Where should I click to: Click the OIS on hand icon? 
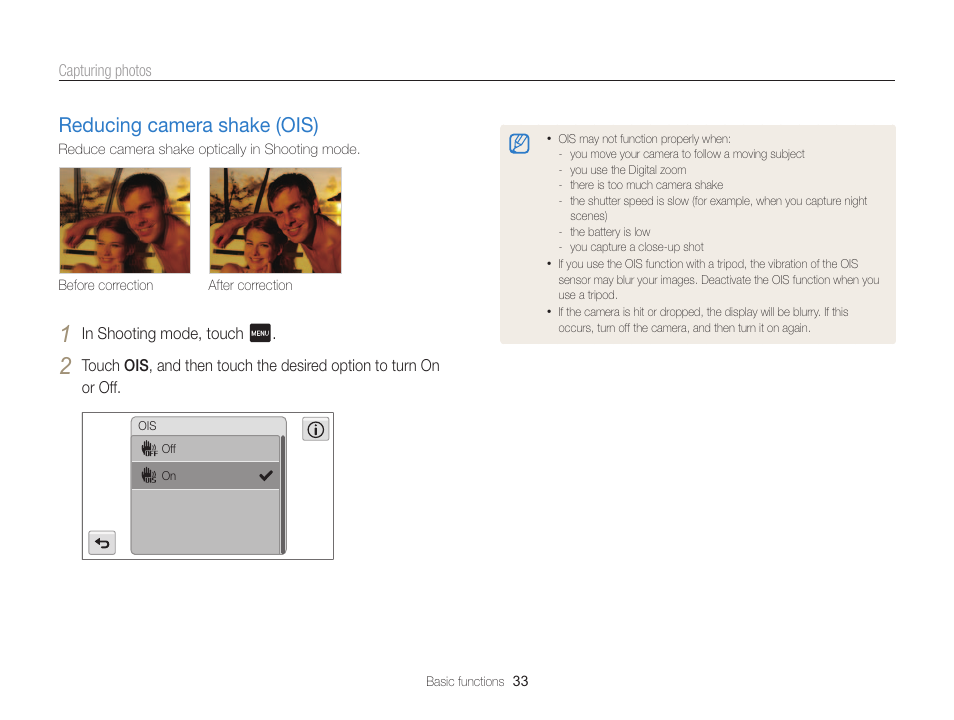click(x=149, y=475)
